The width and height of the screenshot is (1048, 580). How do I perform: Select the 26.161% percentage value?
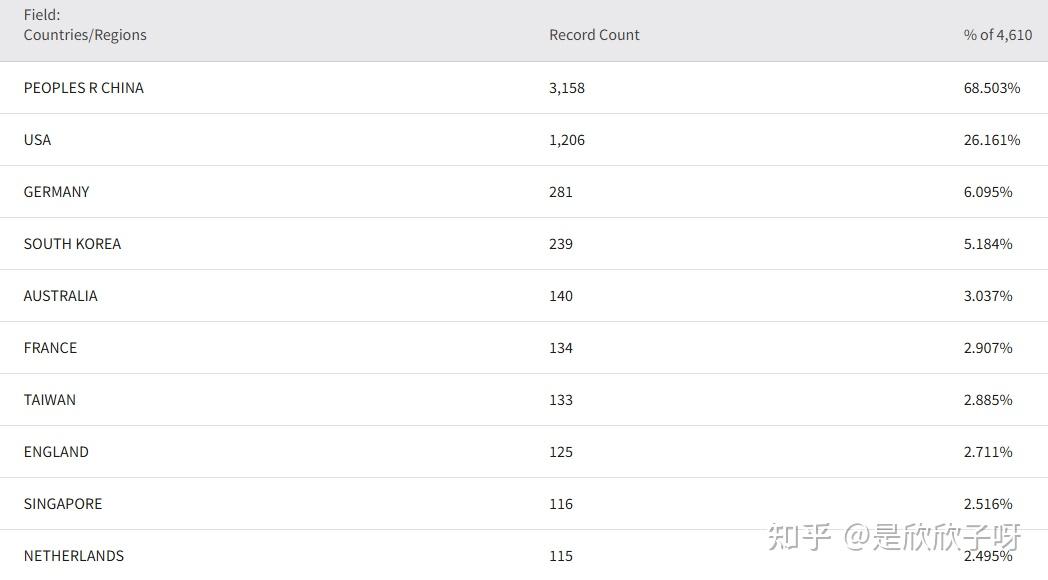point(992,140)
